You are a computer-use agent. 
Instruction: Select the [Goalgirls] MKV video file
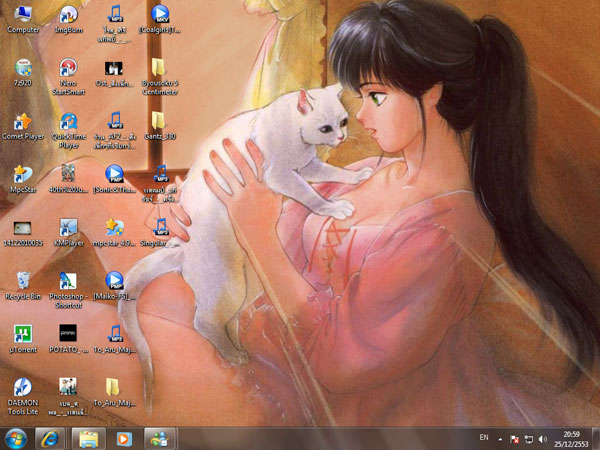coord(160,19)
